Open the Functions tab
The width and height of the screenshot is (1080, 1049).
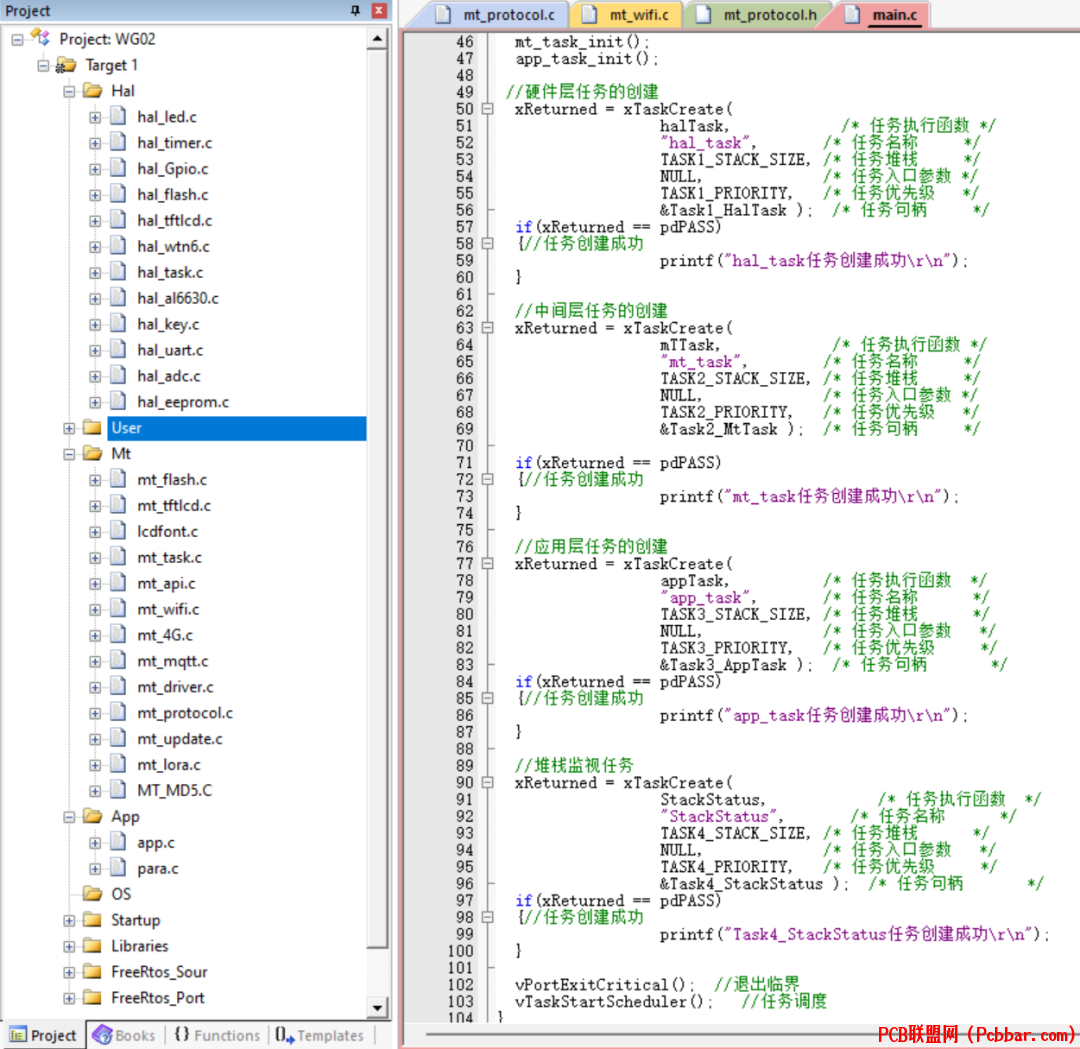pos(217,1035)
